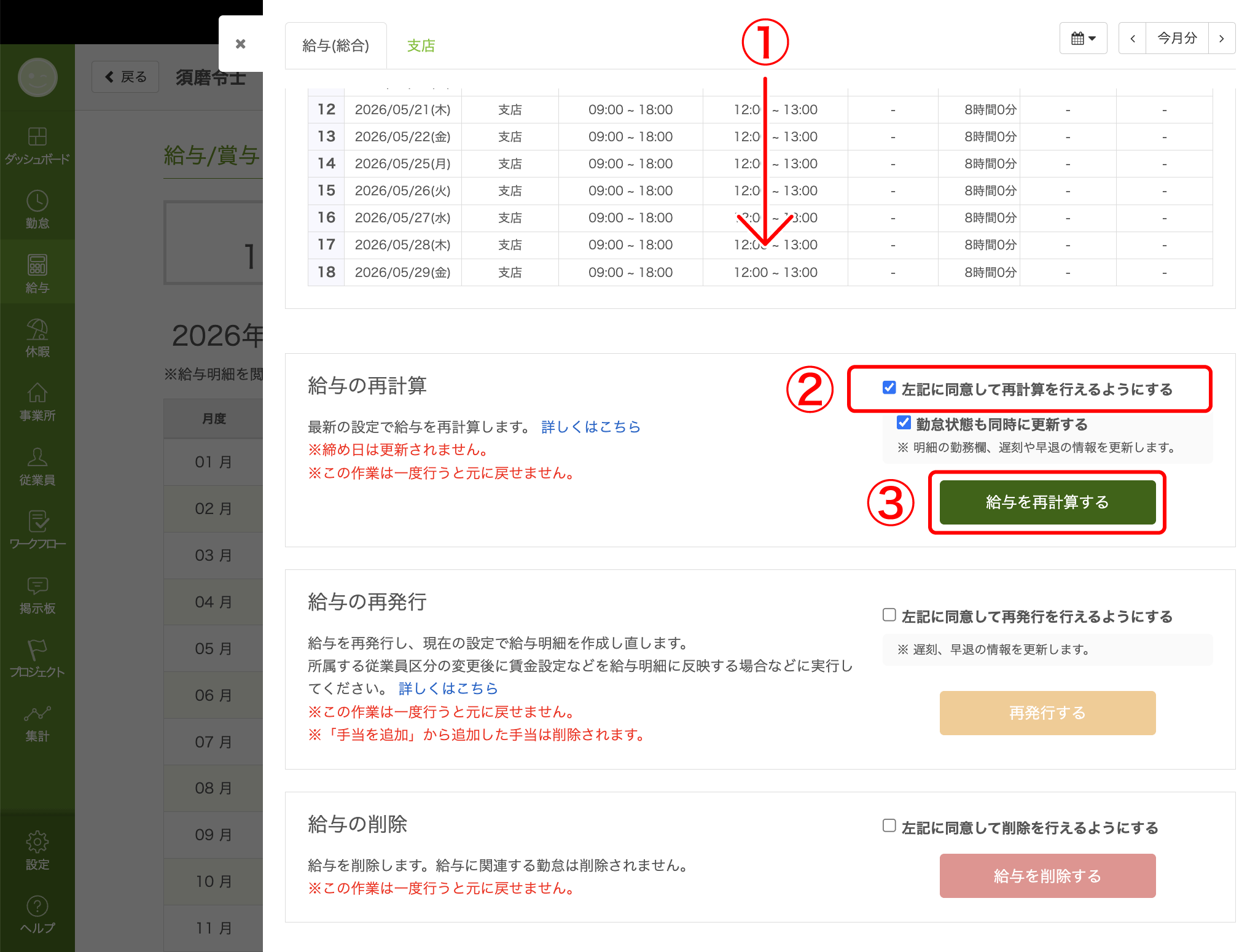The image size is (1258, 952).
Task: Open 事業所 office in the sidebar
Action: [37, 402]
